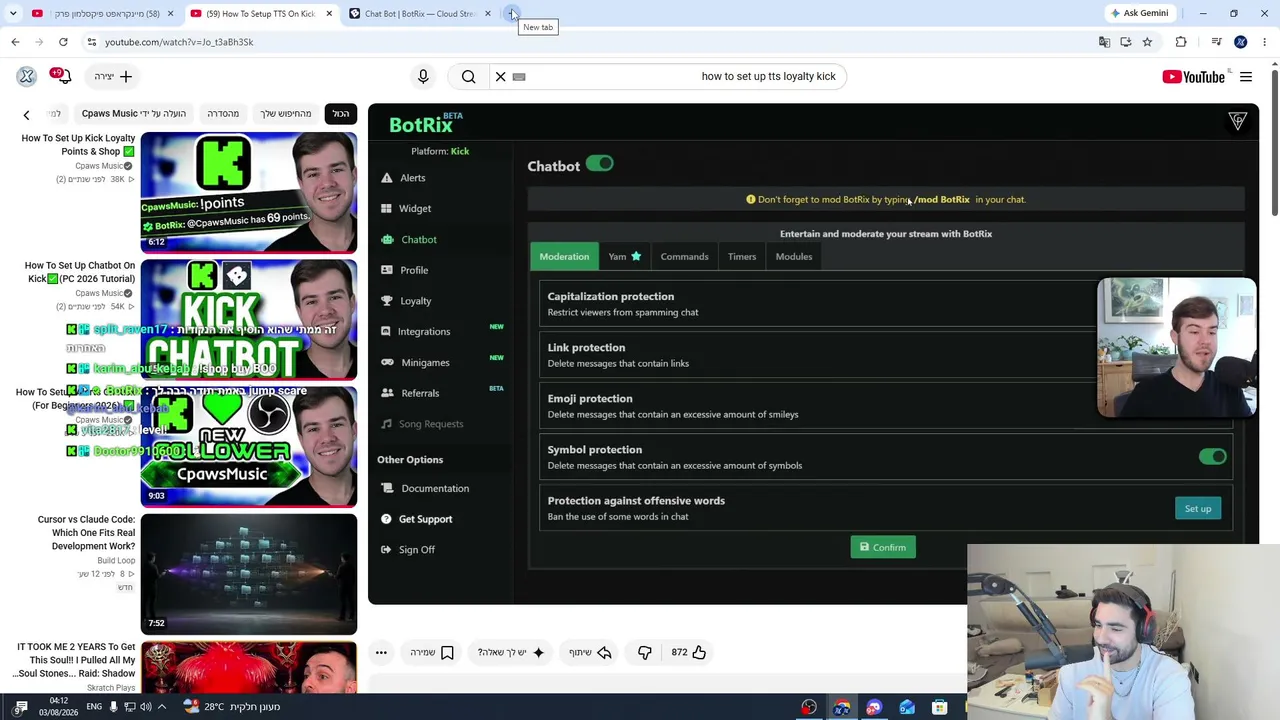Bookmark this page with the star icon
Image resolution: width=1280 pixels, height=720 pixels.
point(1147,42)
